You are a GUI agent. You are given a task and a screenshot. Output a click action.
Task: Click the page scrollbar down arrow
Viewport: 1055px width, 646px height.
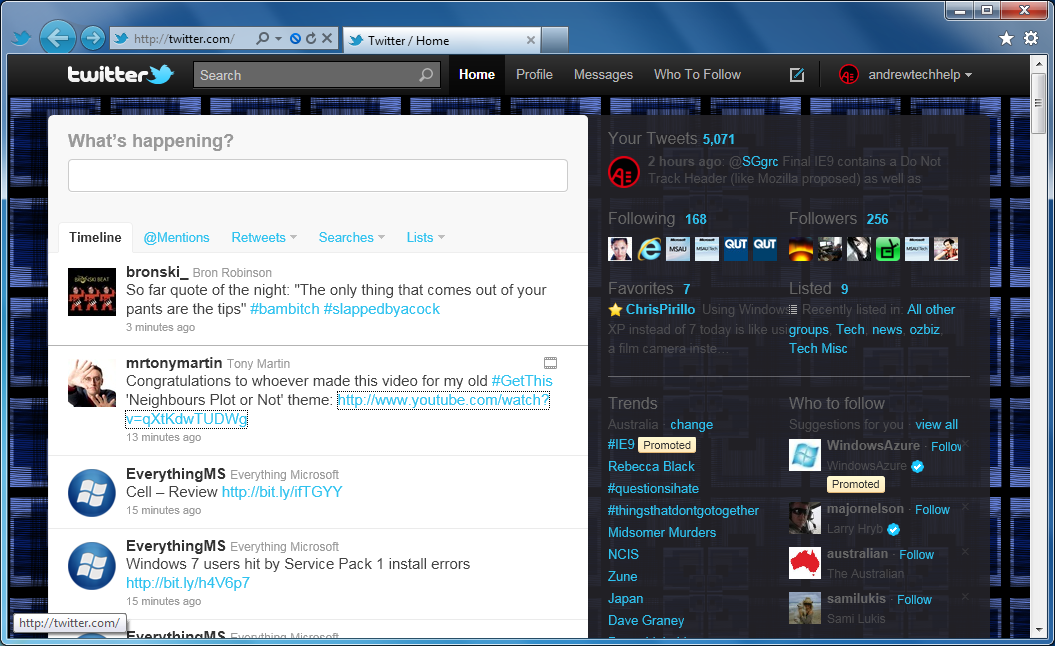click(1038, 630)
